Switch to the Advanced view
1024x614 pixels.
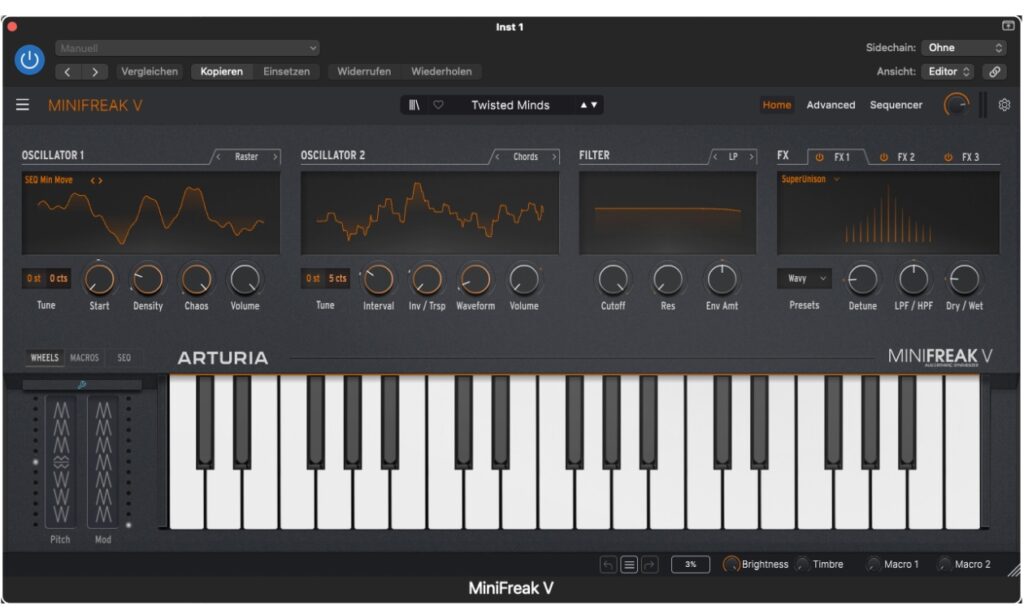(830, 105)
